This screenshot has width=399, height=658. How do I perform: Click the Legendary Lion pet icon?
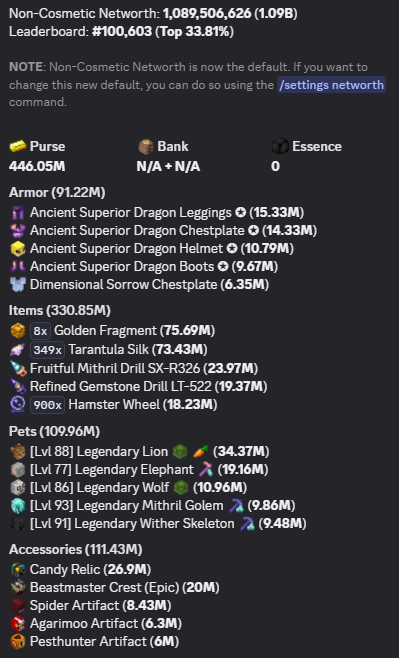(x=18, y=452)
